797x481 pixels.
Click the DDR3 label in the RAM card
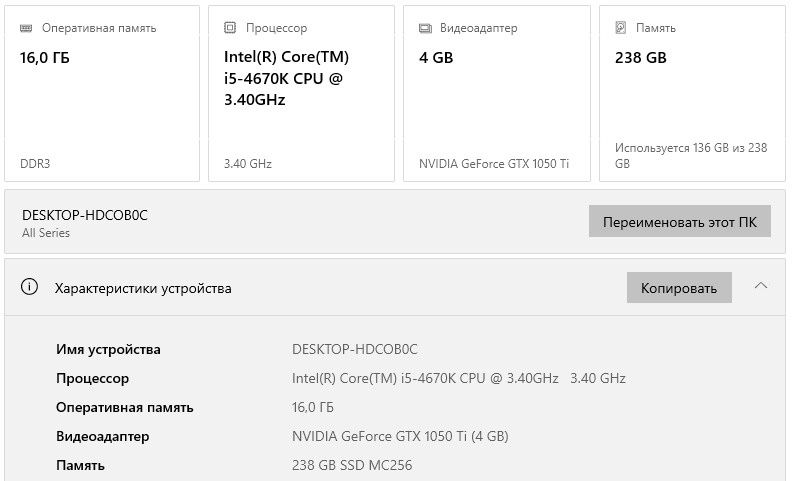36,164
